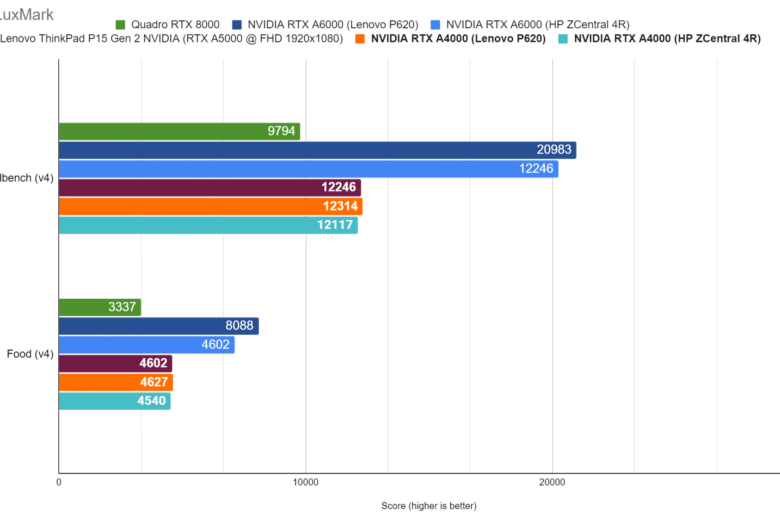Screen dimensions: 780x516
Task: Select the 'NVIDIA RTX A4000 (HP ZCentral 4R)' legend label
Action: tap(667, 39)
